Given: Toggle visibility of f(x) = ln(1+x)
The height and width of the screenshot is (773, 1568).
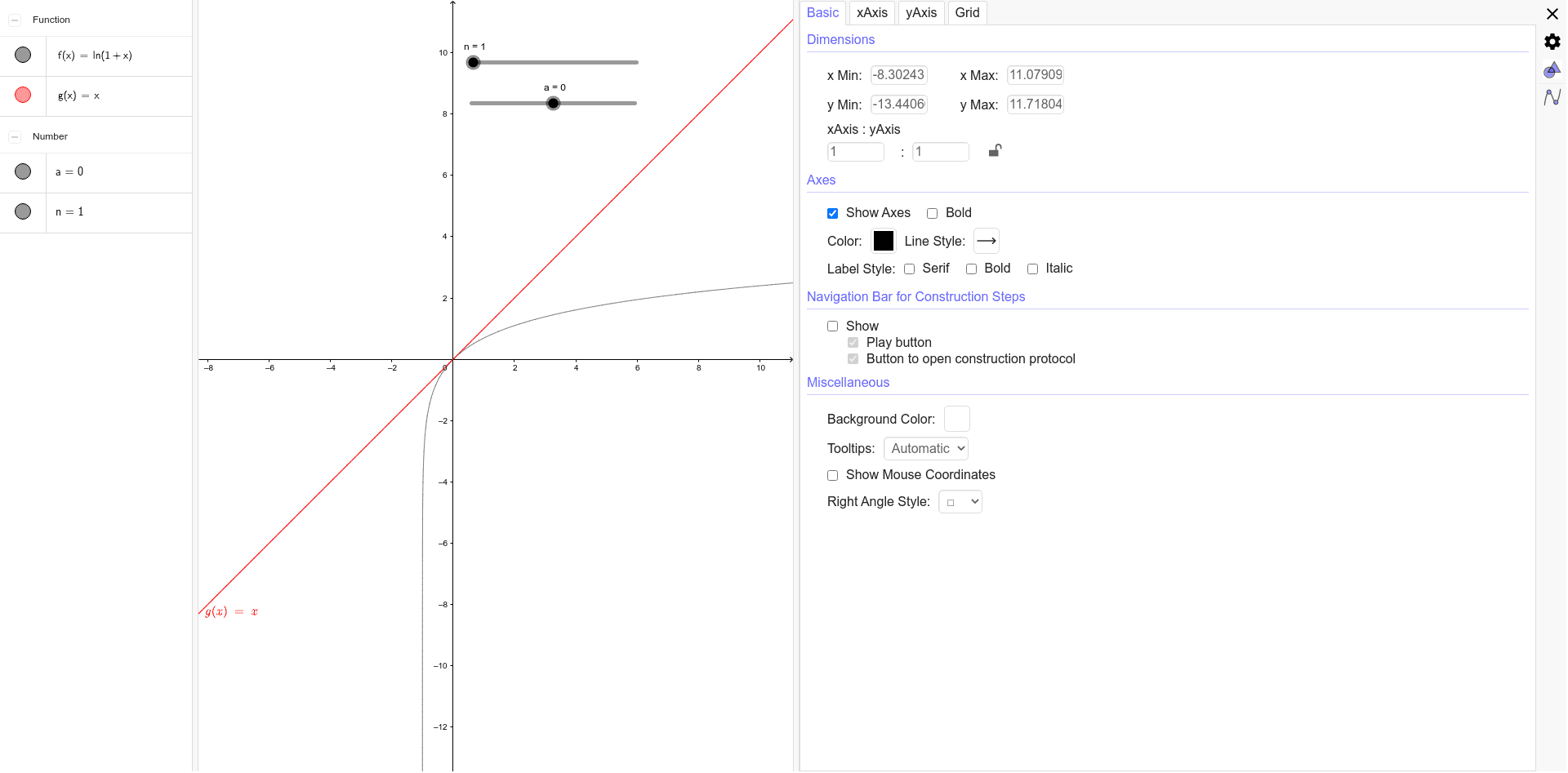Looking at the screenshot, I should [23, 55].
